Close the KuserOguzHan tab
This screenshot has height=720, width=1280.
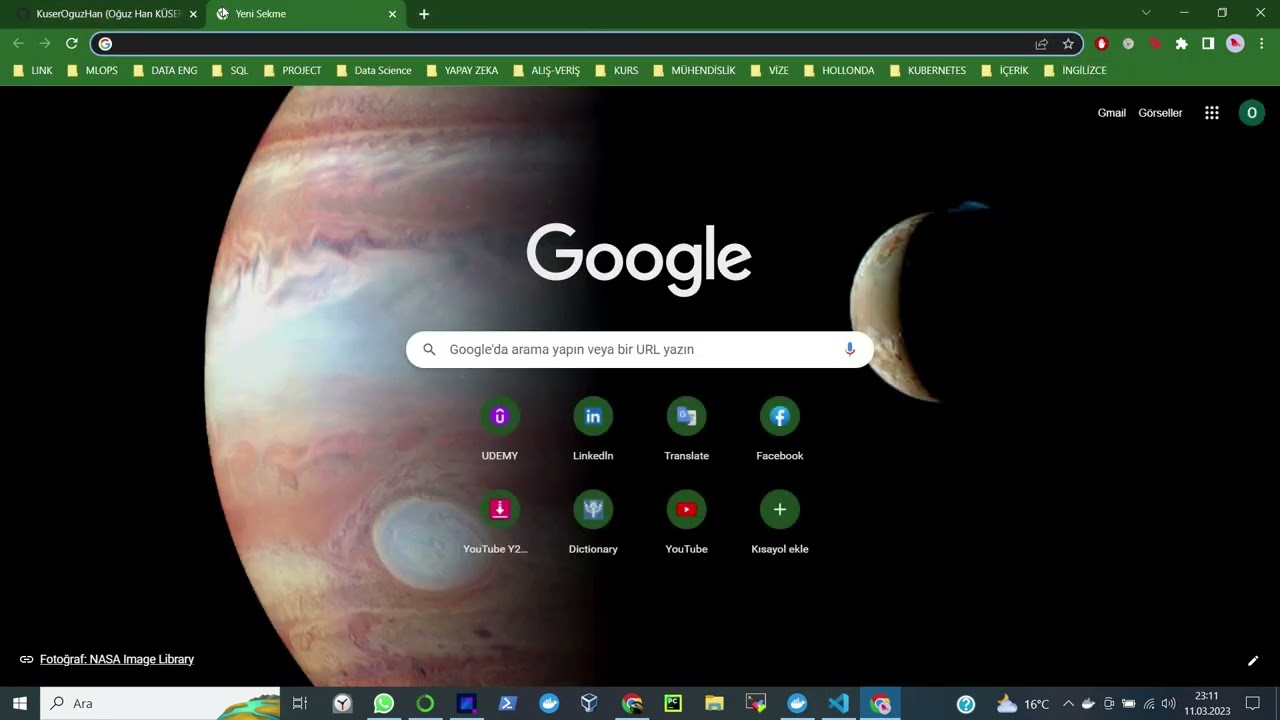tap(193, 14)
